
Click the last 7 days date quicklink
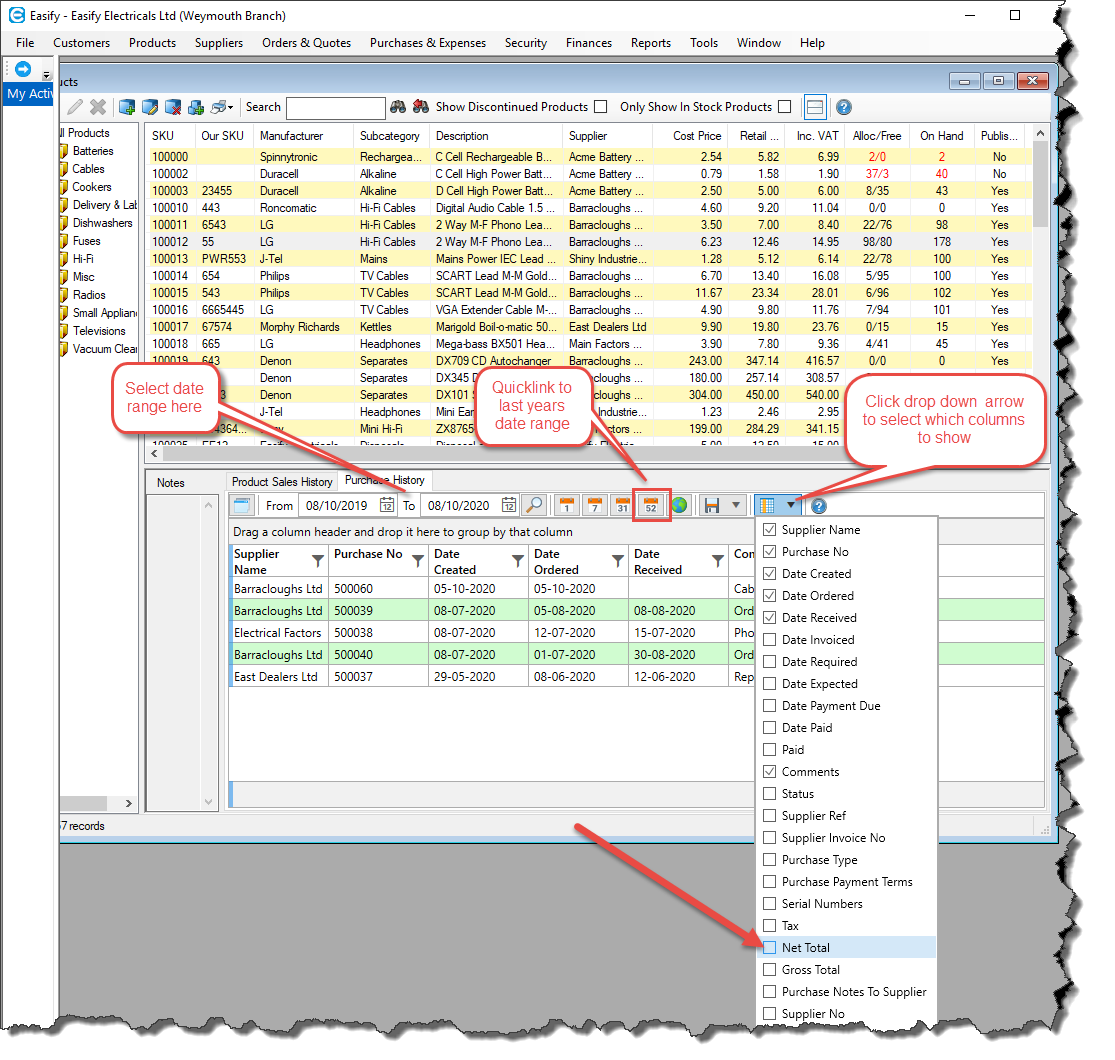[x=594, y=506]
